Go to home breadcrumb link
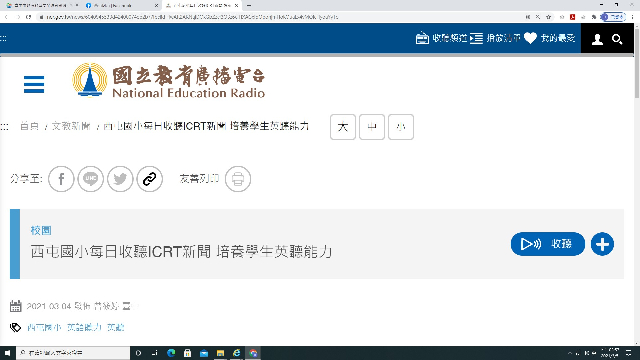The height and width of the screenshot is (360, 640). (x=29, y=126)
